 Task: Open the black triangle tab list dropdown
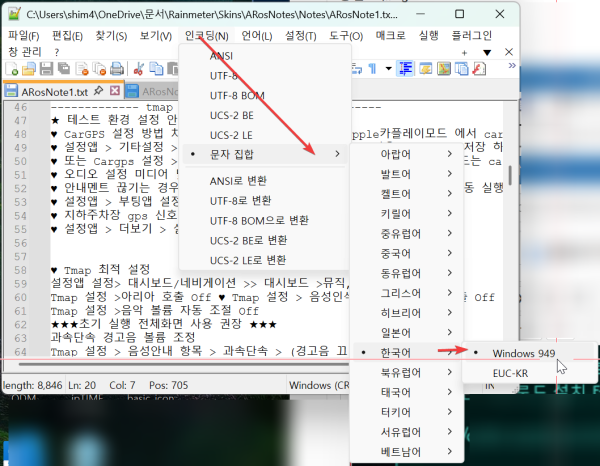click(x=487, y=53)
